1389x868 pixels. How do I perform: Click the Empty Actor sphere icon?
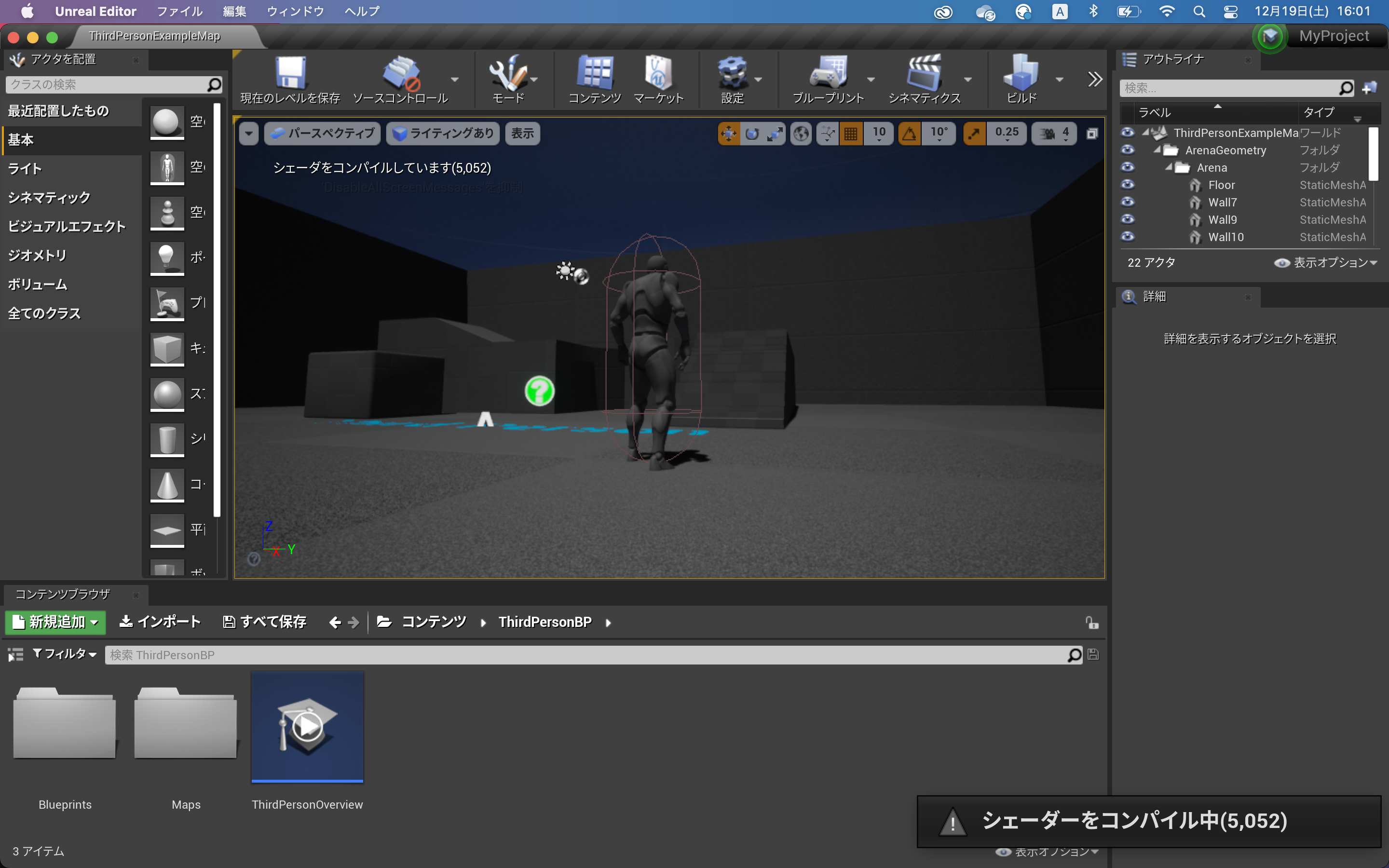tap(167, 122)
